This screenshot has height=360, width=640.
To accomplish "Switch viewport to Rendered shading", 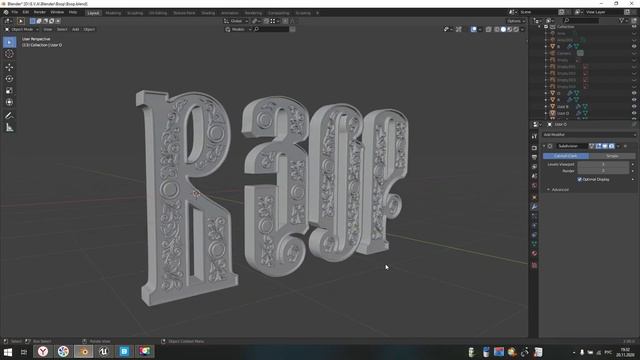I will point(516,29).
